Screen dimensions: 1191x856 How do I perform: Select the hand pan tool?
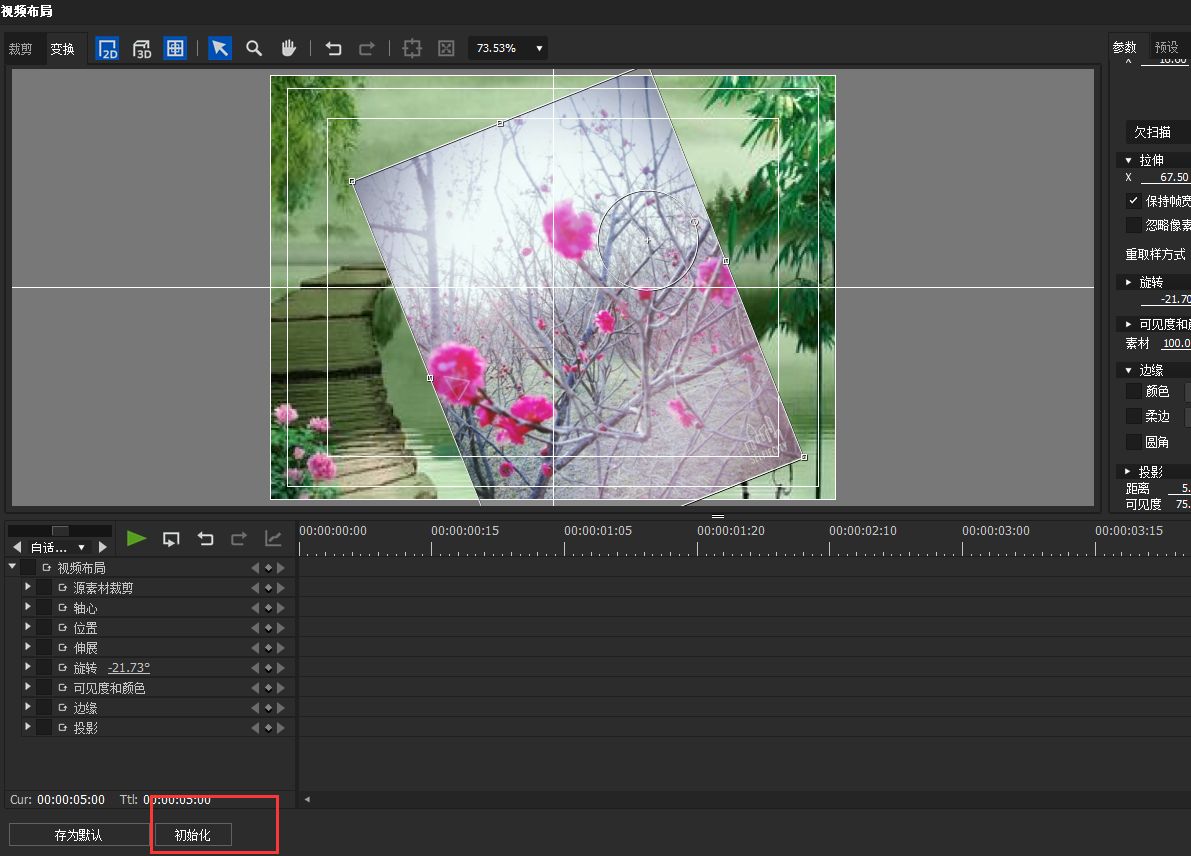click(288, 49)
